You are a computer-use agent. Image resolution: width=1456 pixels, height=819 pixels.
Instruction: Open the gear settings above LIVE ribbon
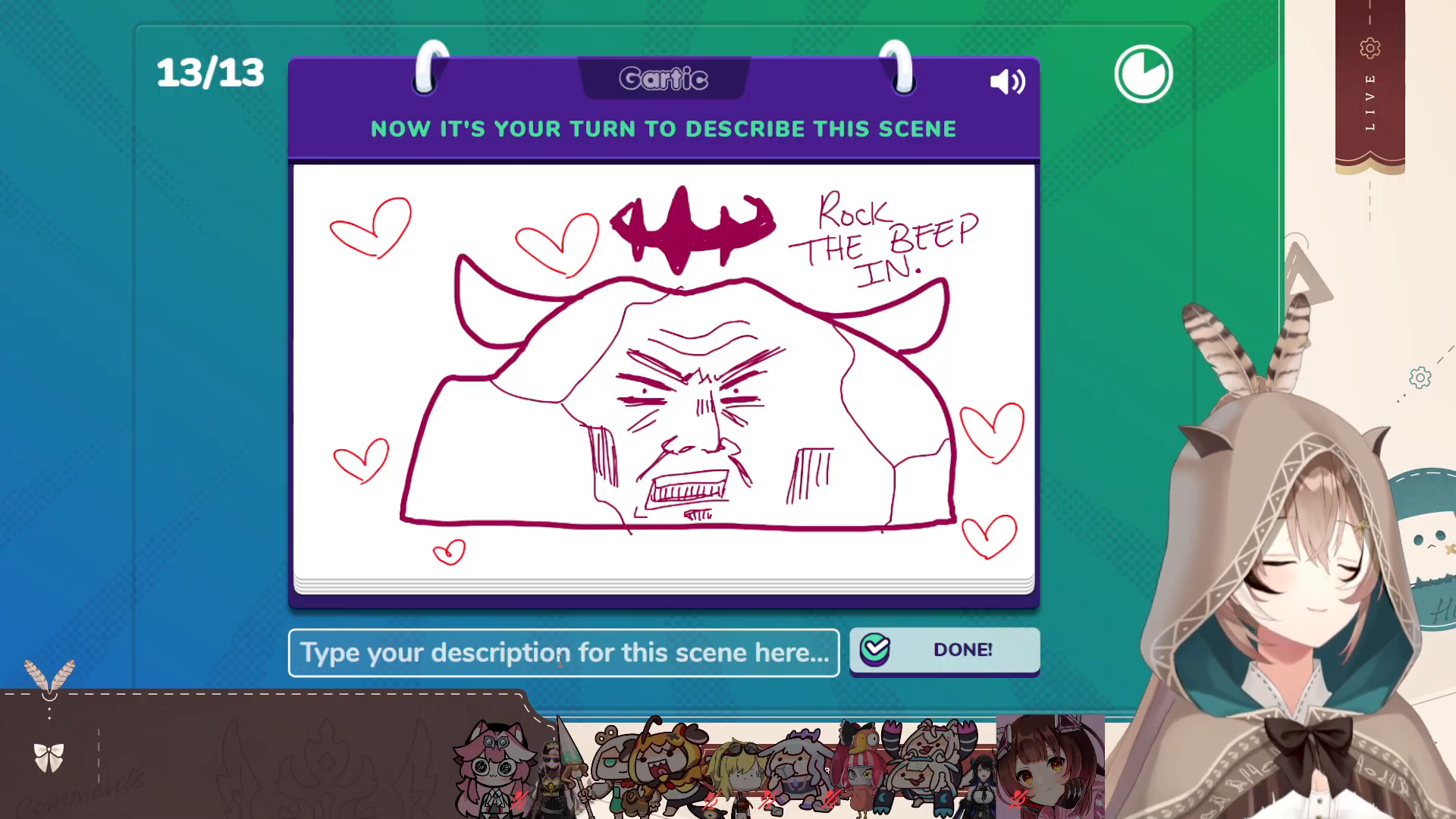point(1370,48)
